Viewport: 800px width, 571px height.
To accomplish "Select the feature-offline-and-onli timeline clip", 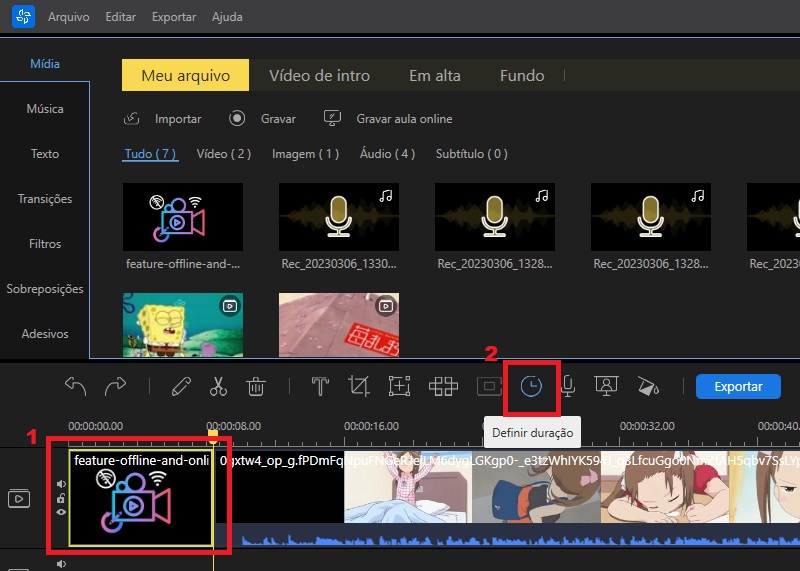I will (x=141, y=498).
